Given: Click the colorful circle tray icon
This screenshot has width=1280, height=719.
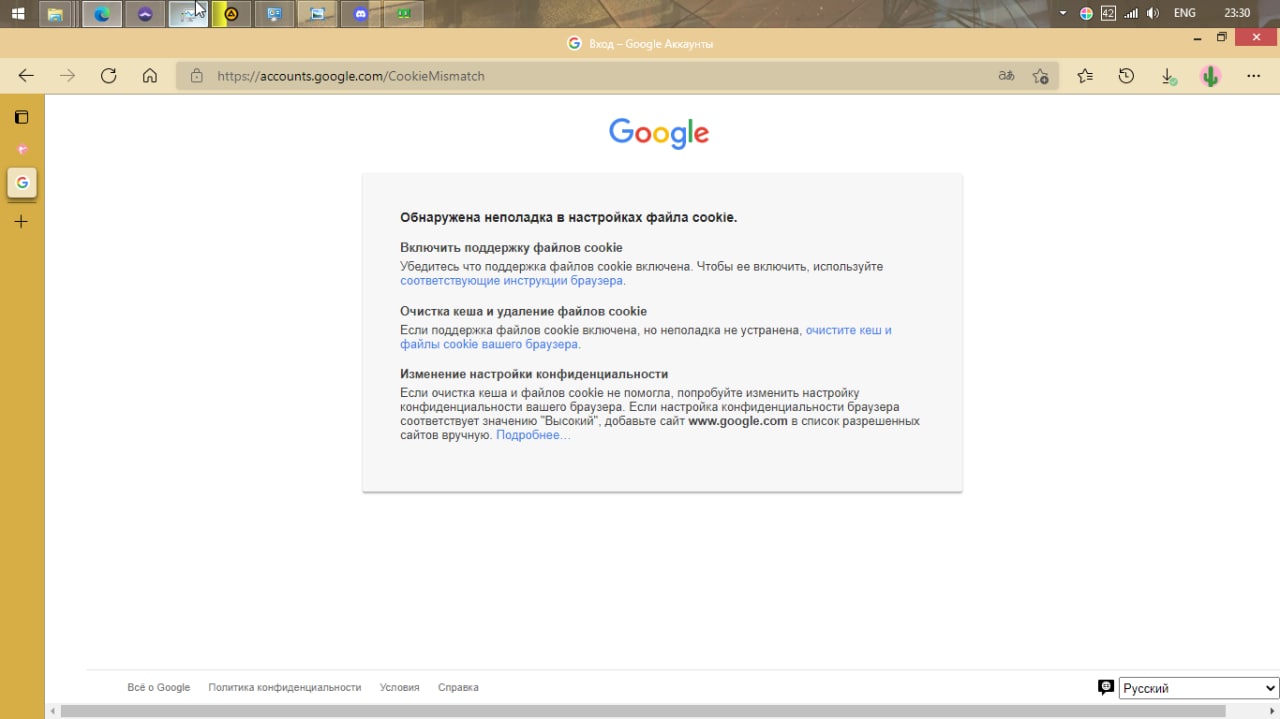Looking at the screenshot, I should pyautogui.click(x=1086, y=14).
